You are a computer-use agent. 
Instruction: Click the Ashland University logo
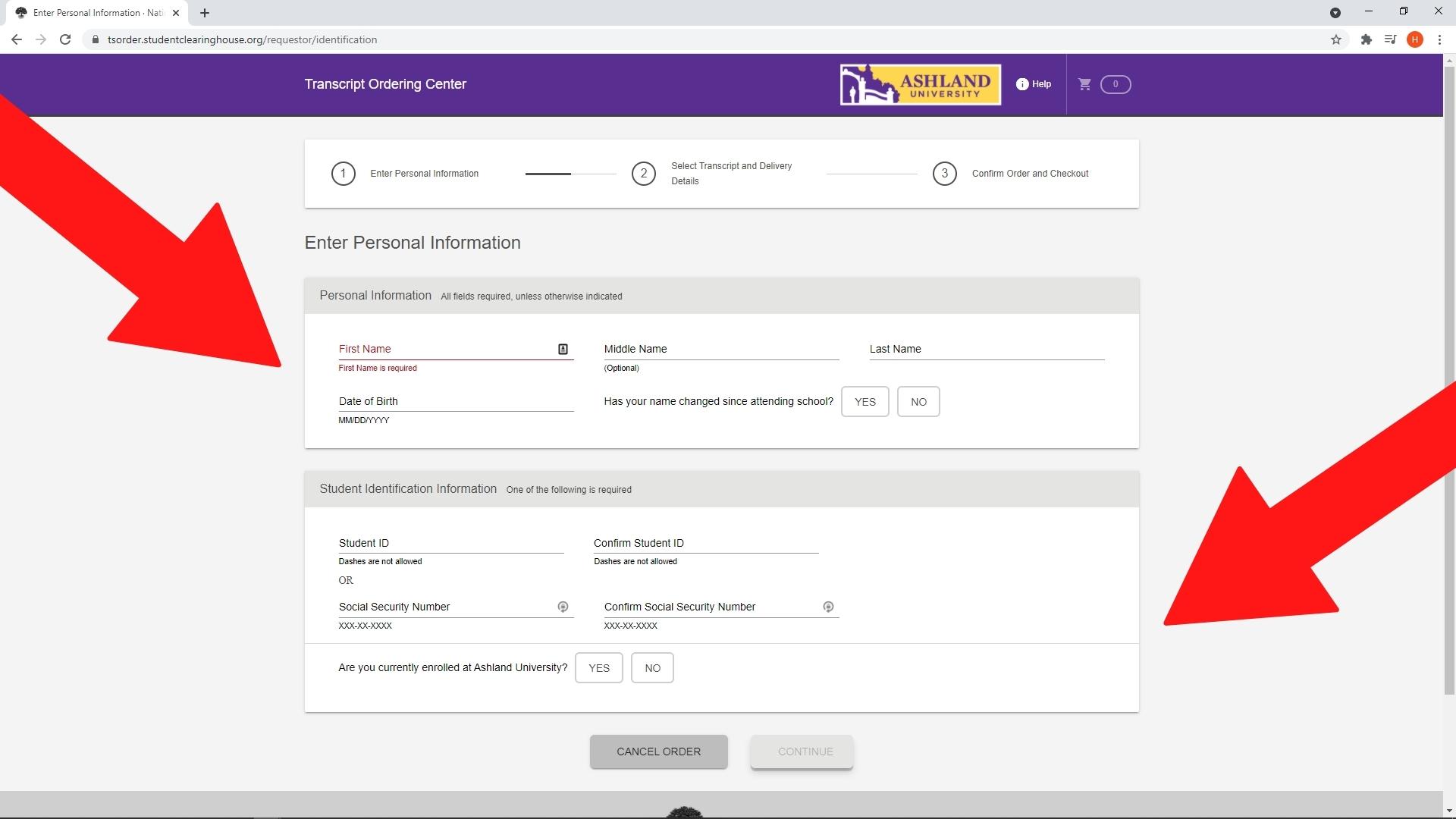pyautogui.click(x=920, y=84)
